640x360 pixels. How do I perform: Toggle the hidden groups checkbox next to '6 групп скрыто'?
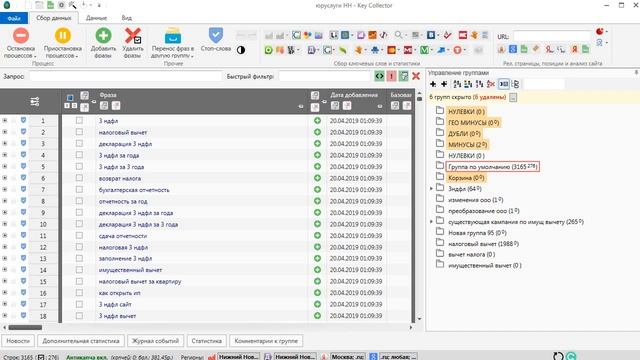point(513,97)
